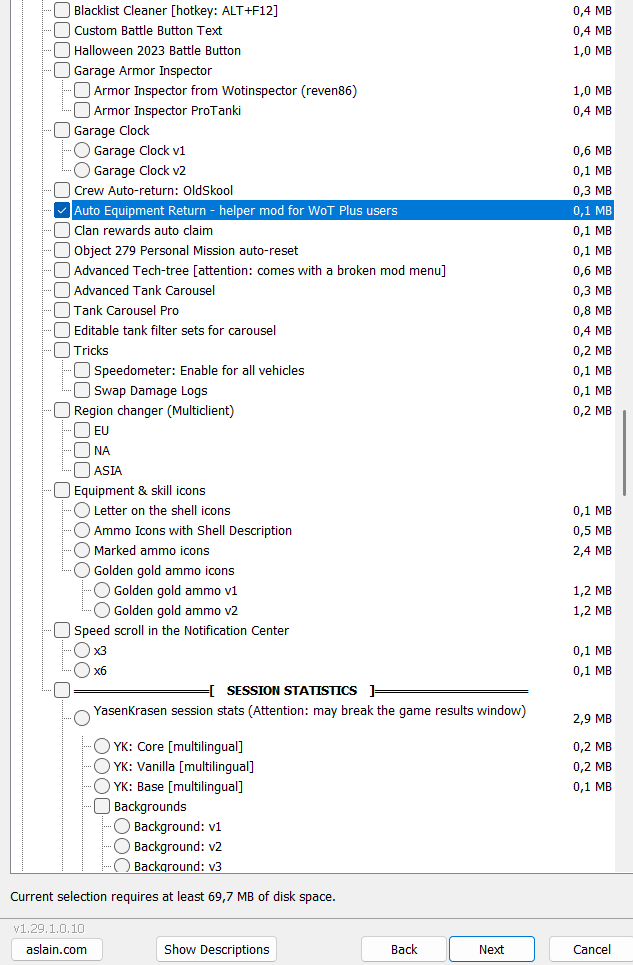Tick Armor Inspector ProTanki checkbox
This screenshot has height=965, width=633.
(x=82, y=110)
